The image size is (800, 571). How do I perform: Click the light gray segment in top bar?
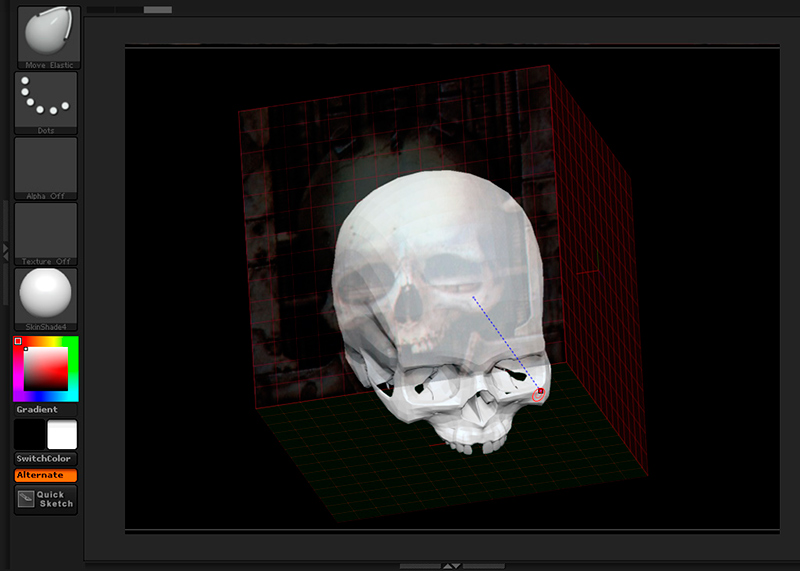click(x=157, y=10)
